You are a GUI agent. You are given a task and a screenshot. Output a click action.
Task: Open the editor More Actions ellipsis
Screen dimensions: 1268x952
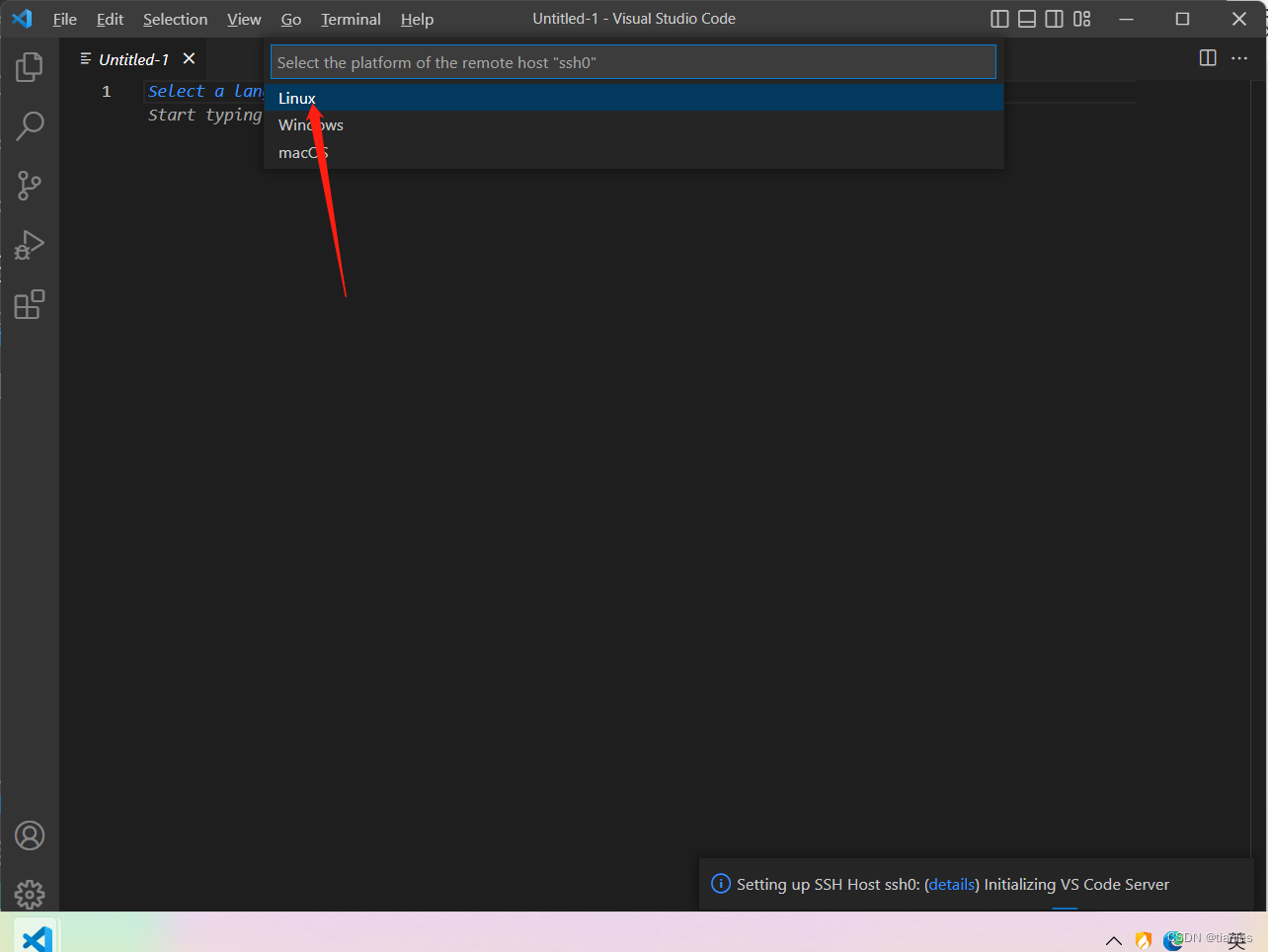(x=1239, y=58)
